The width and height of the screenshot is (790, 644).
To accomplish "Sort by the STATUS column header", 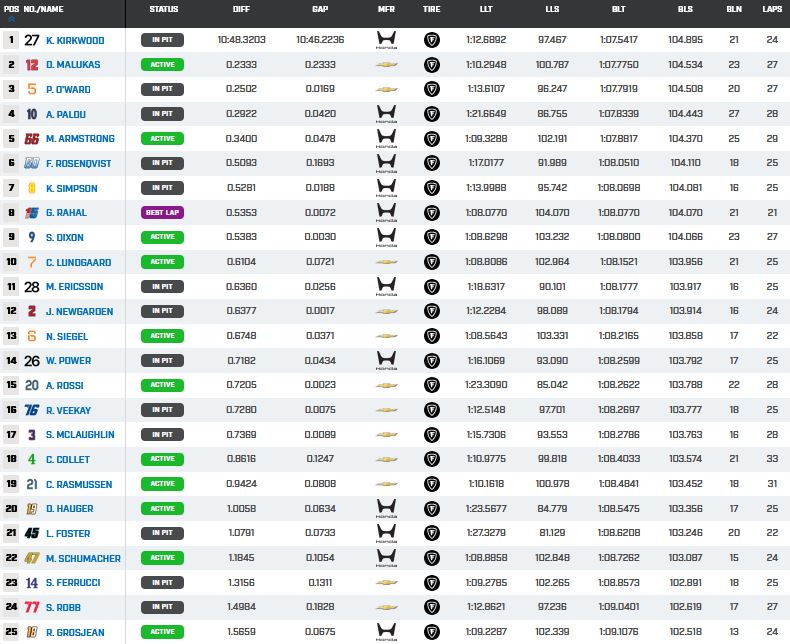I will pyautogui.click(x=164, y=9).
